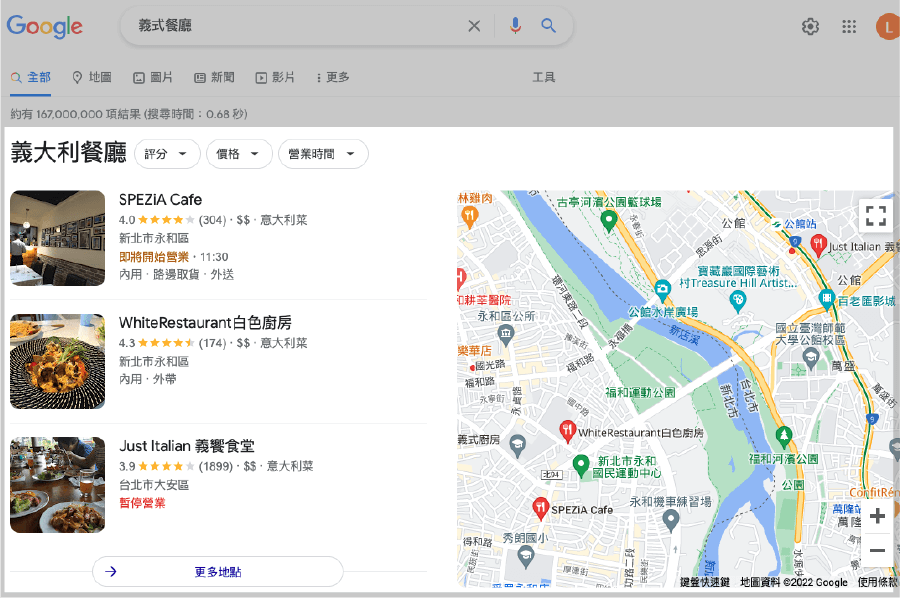900x598 pixels.
Task: Click 義式廚房 school map marker
Action: [x=517, y=446]
